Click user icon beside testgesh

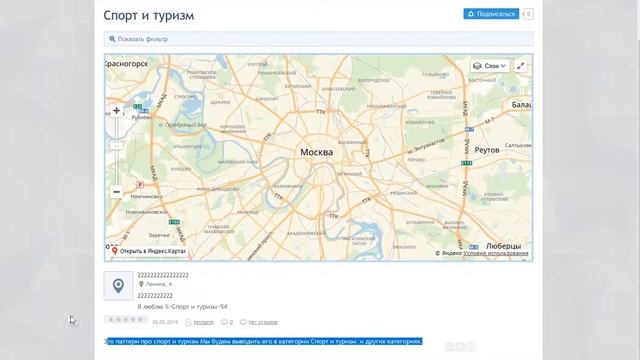[188, 322]
